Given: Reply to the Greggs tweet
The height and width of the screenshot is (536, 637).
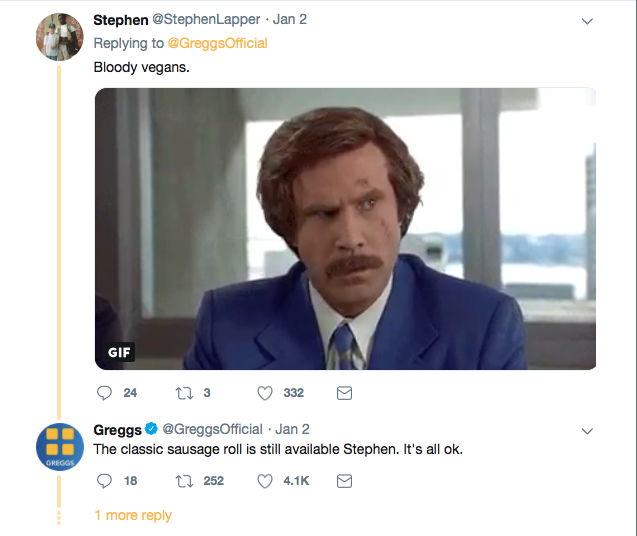Looking at the screenshot, I should tap(104, 481).
